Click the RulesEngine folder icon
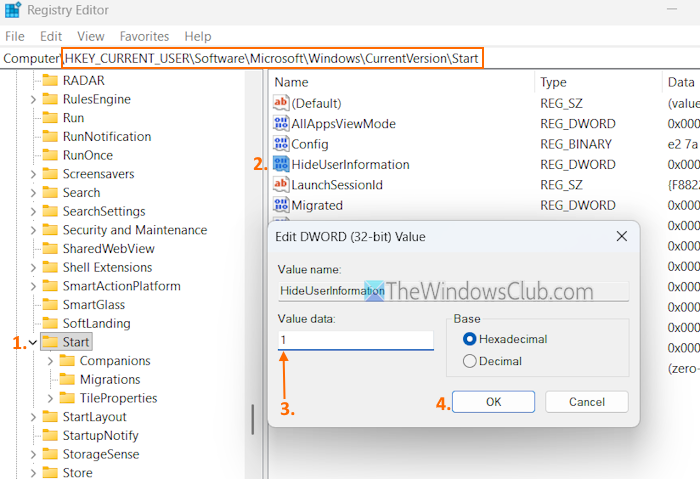Screen dimensions: 700x479 pyautogui.click(x=50, y=99)
